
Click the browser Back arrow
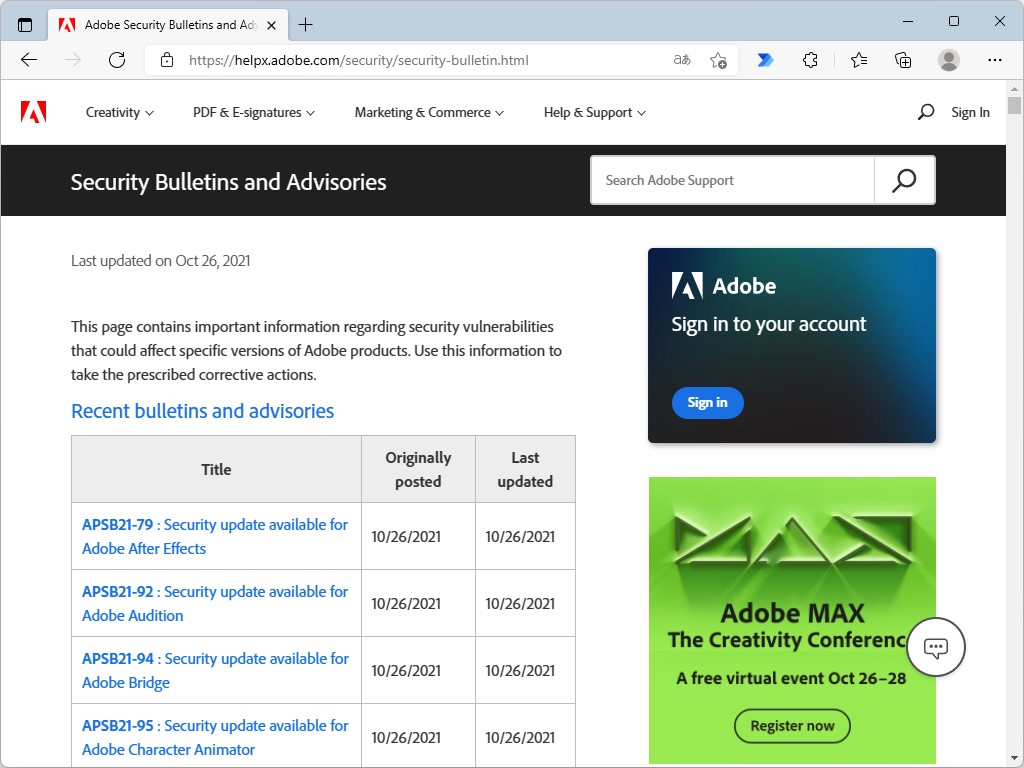click(x=29, y=60)
